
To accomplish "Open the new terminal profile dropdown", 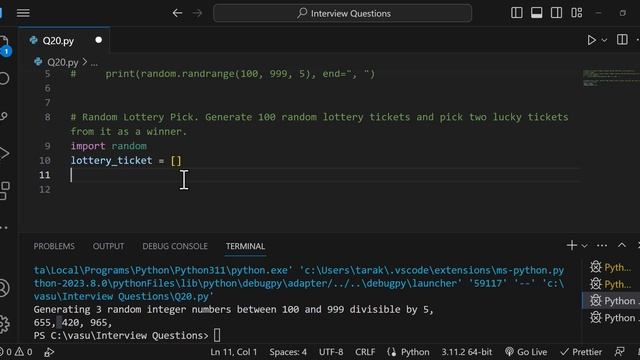I will (x=584, y=246).
